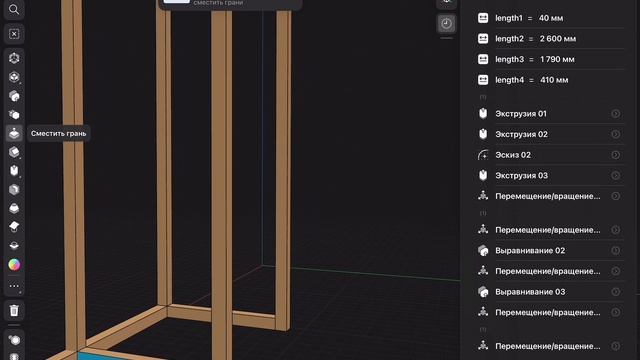Viewport: 640px width, 360px height.
Task: Expand details of Эскиз 02 step
Action: point(616,155)
